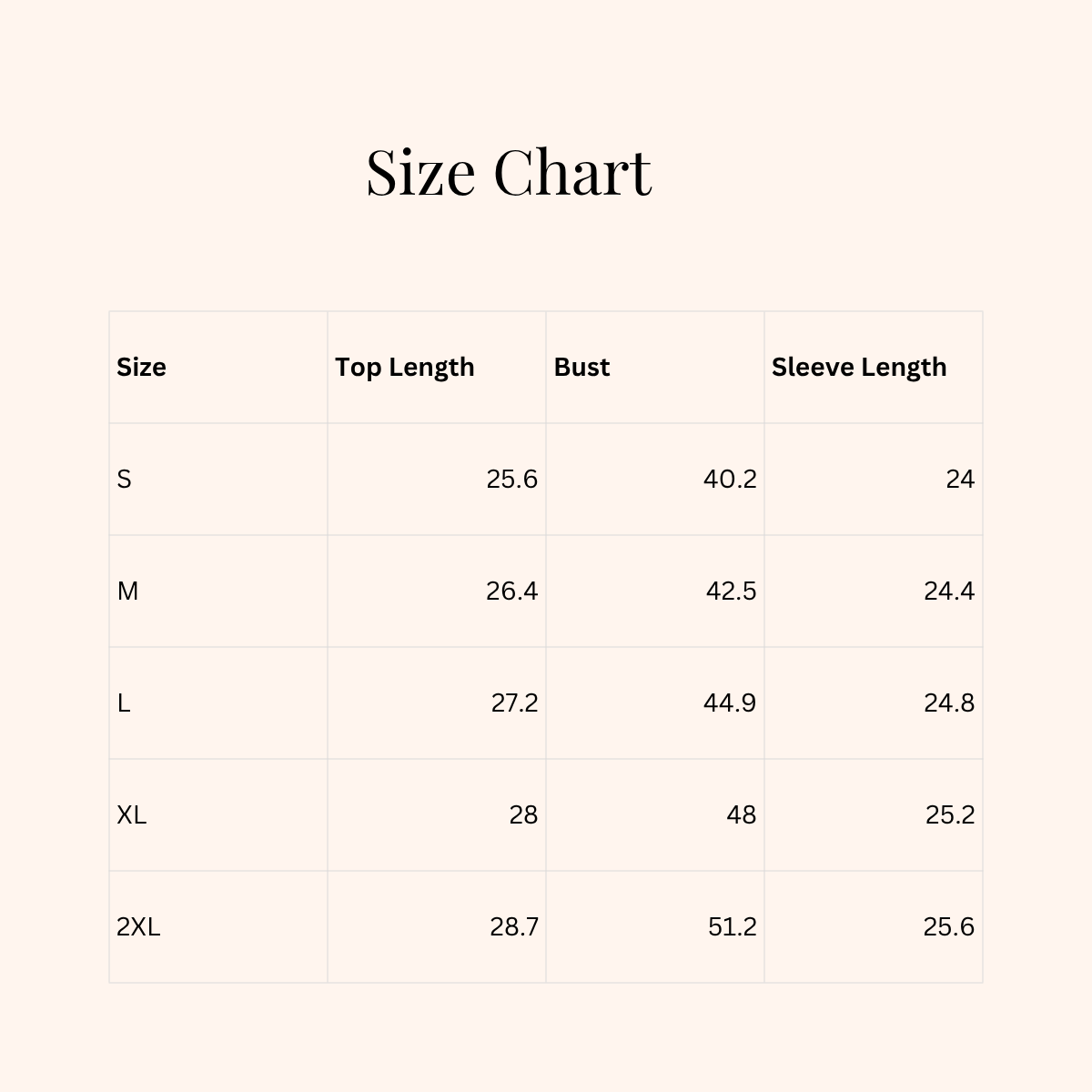Click the Top Length column header
The height and width of the screenshot is (1092, 1092).
tap(405, 367)
